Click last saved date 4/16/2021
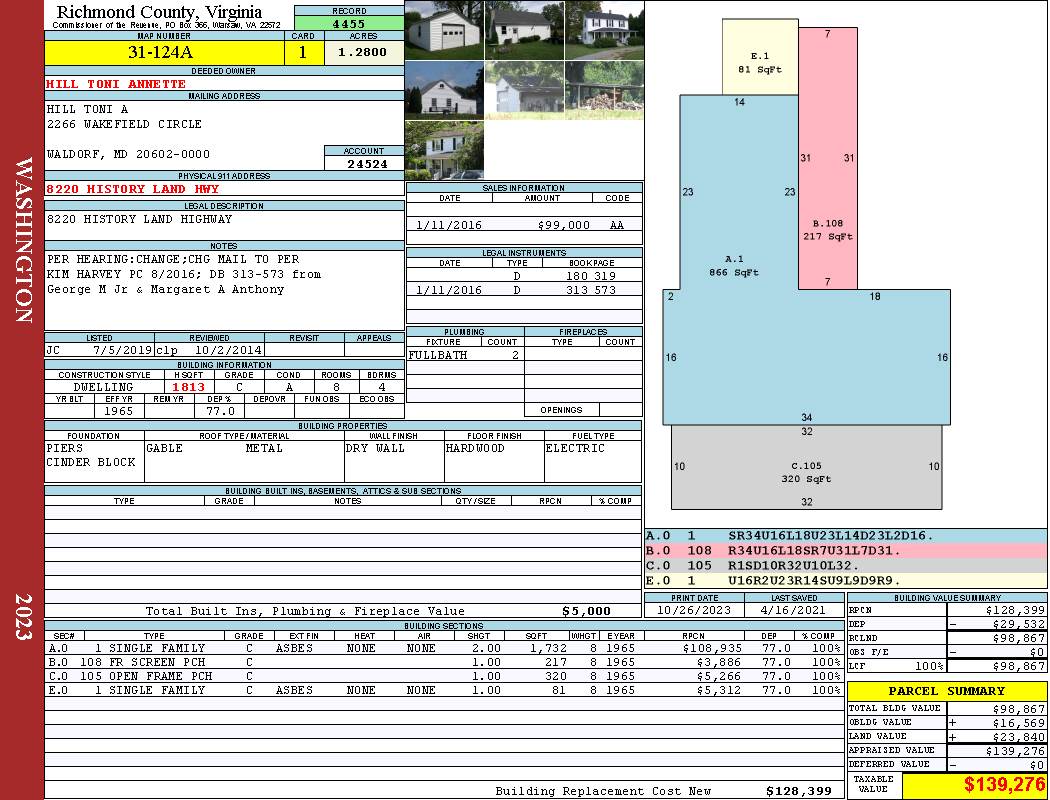This screenshot has width=1050, height=800. tap(793, 610)
